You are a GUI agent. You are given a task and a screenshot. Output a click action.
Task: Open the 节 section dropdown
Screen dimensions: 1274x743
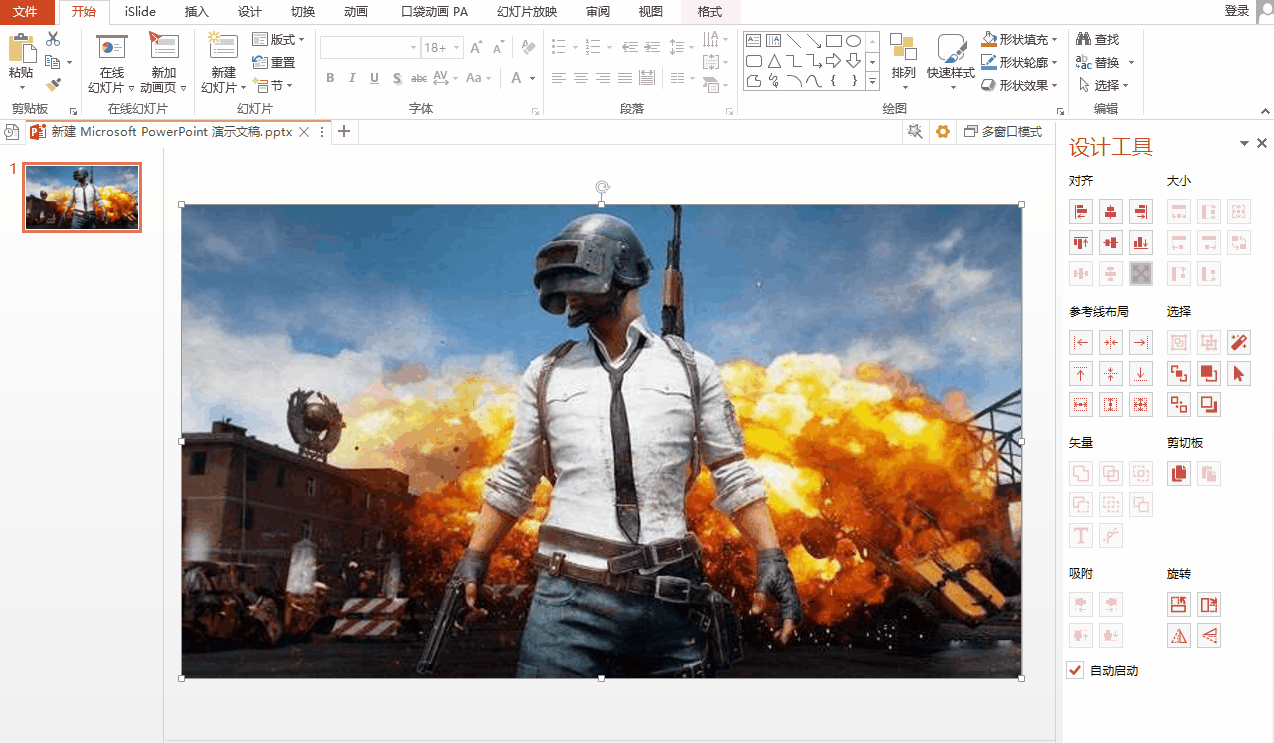(273, 85)
